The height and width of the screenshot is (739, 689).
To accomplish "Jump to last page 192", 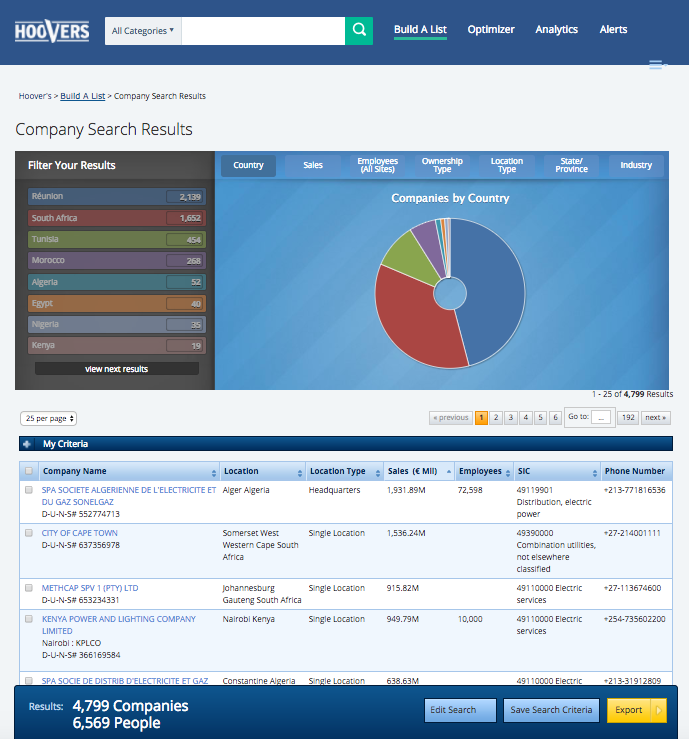I will tap(628, 418).
